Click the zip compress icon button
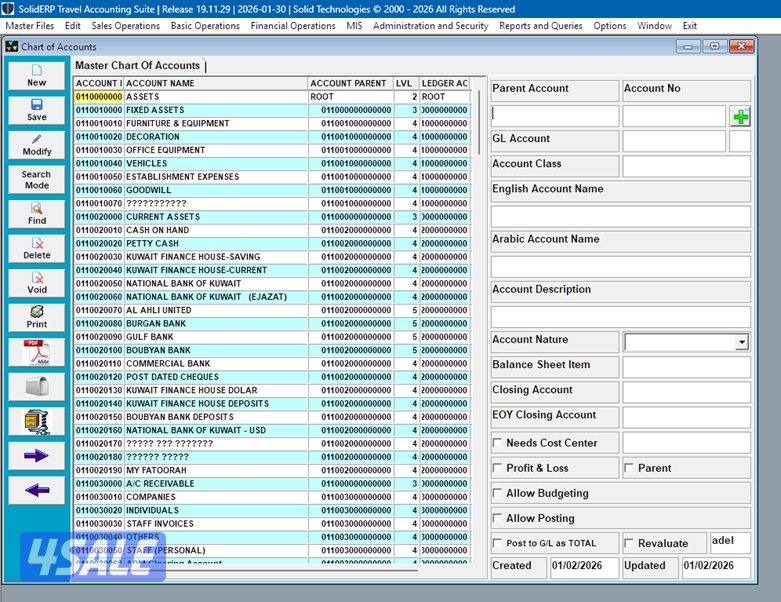 pyautogui.click(x=36, y=421)
